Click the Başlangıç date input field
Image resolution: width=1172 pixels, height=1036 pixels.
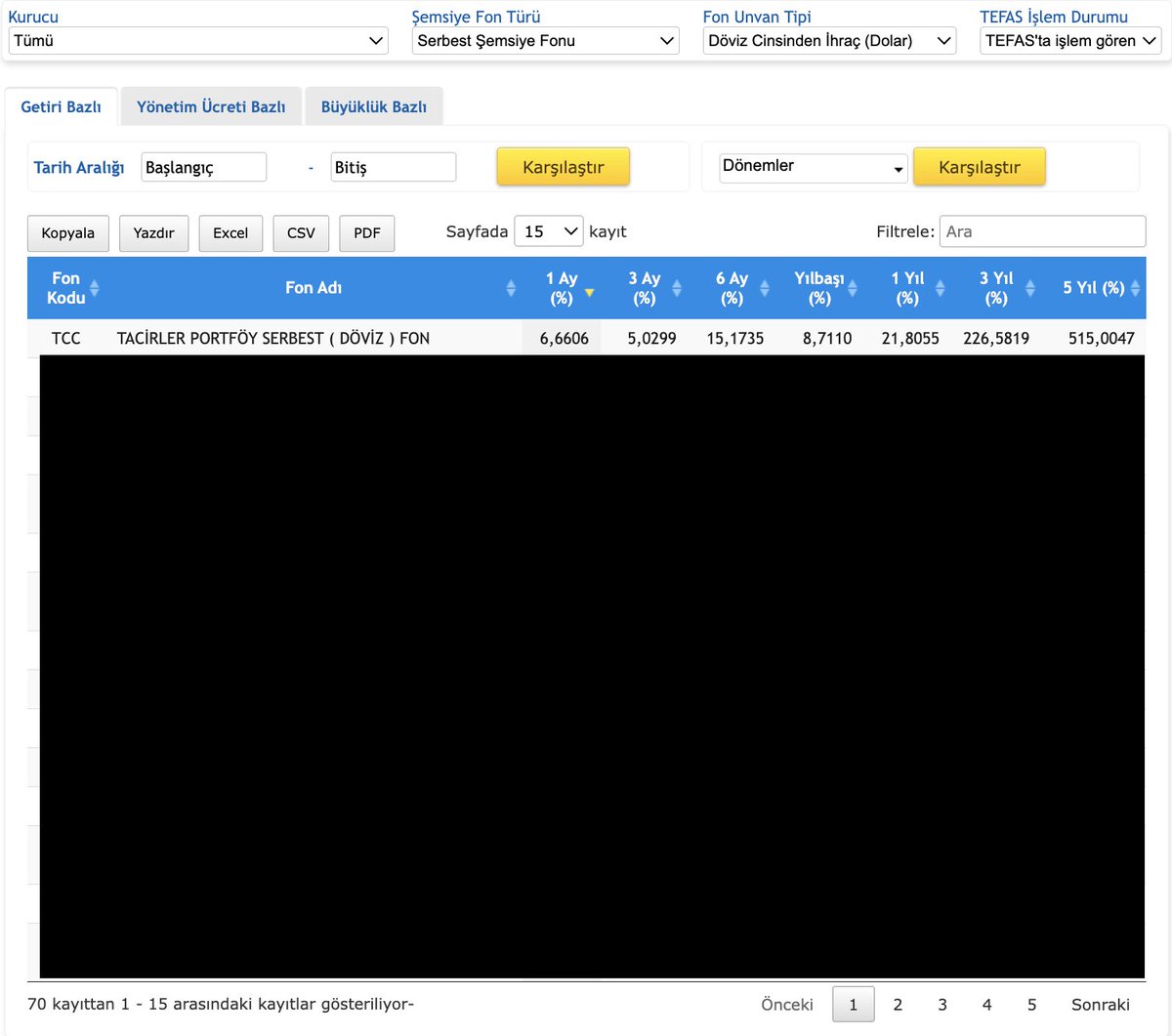(204, 167)
